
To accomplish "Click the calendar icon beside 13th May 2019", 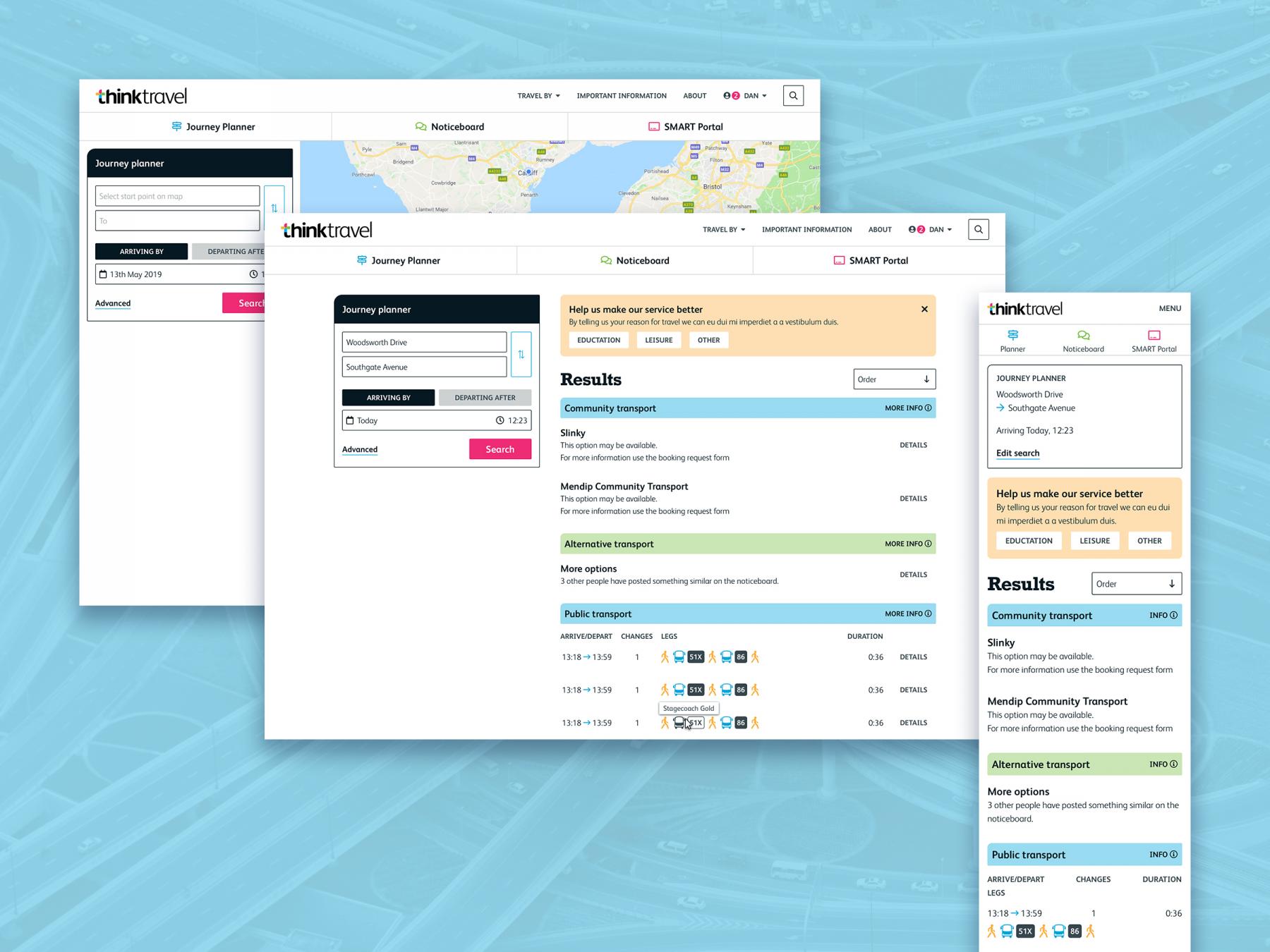I will pyautogui.click(x=103, y=274).
